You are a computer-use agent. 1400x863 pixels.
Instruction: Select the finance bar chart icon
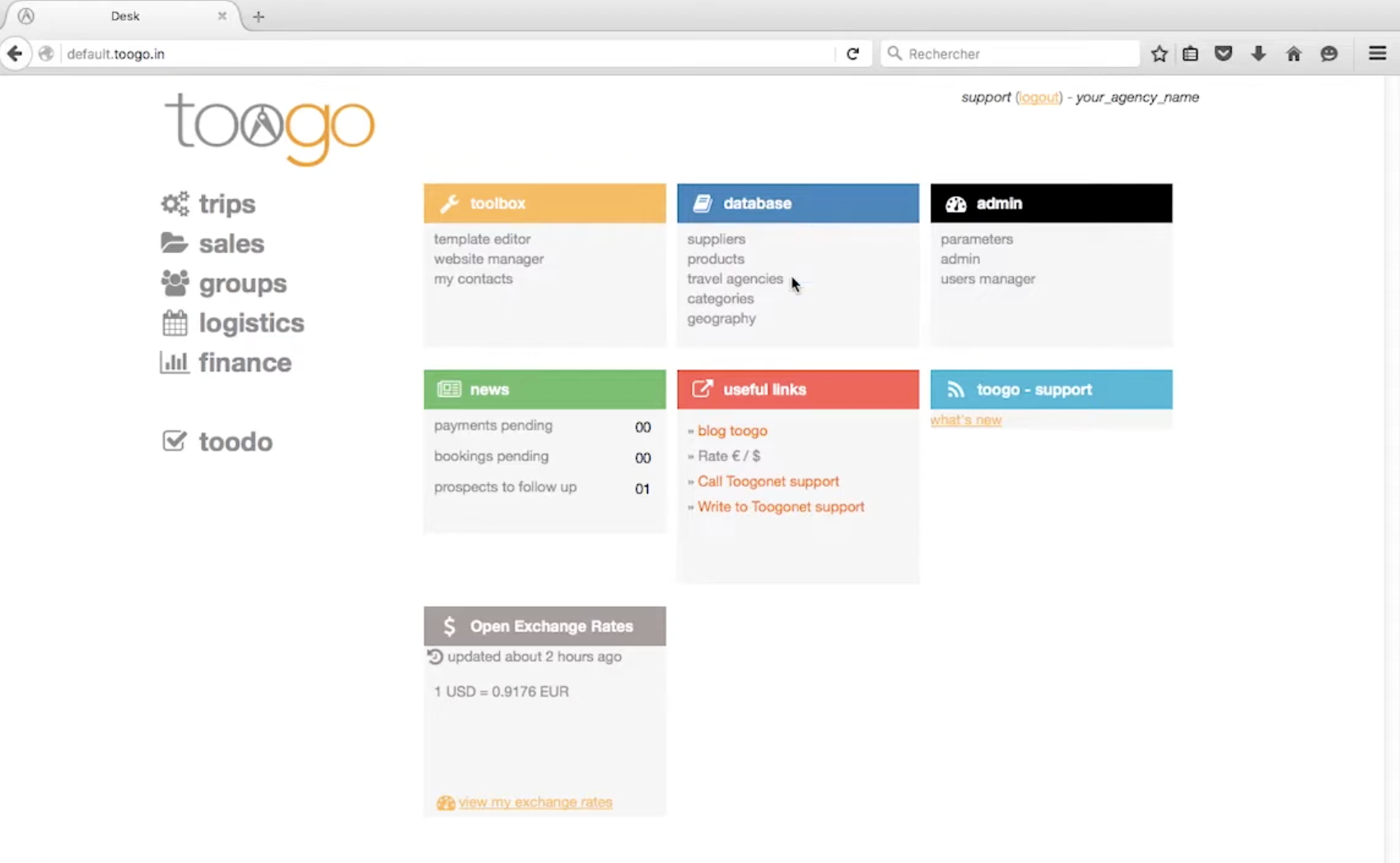click(174, 362)
